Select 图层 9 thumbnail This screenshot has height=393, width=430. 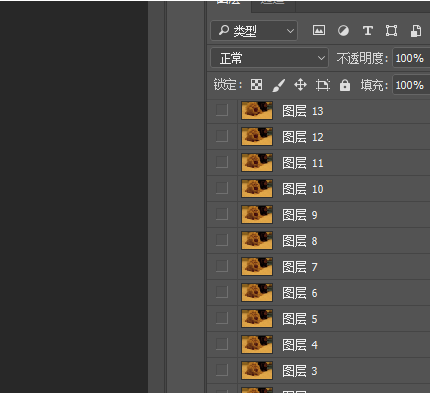pyautogui.click(x=257, y=214)
